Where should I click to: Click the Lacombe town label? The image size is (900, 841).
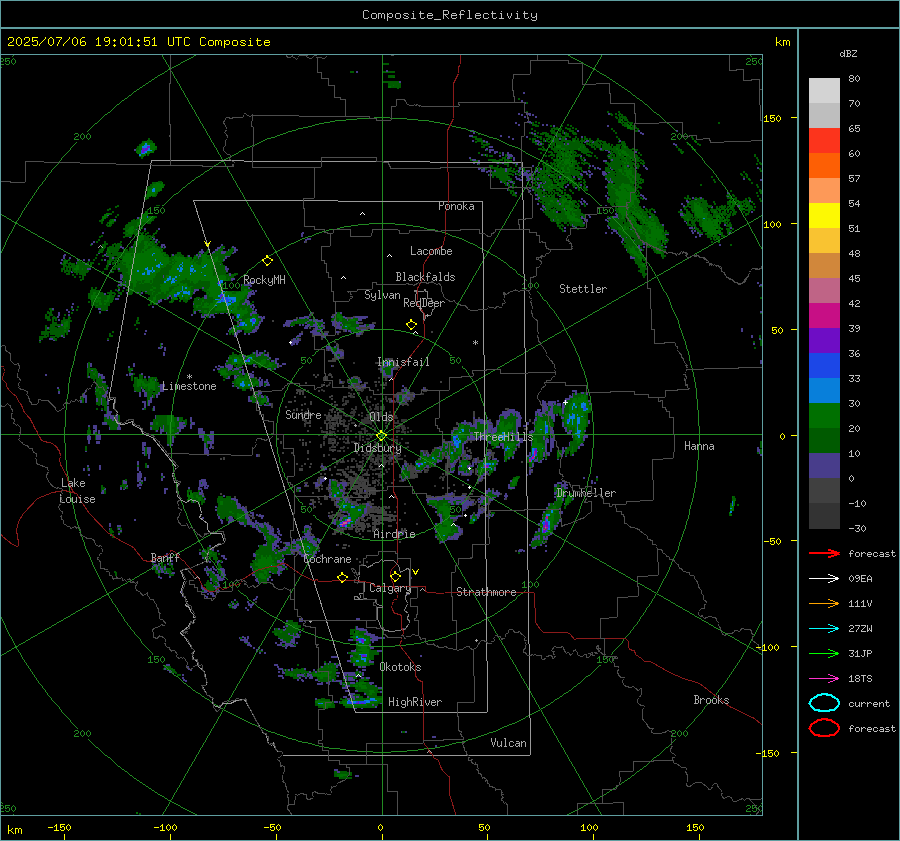pos(431,251)
